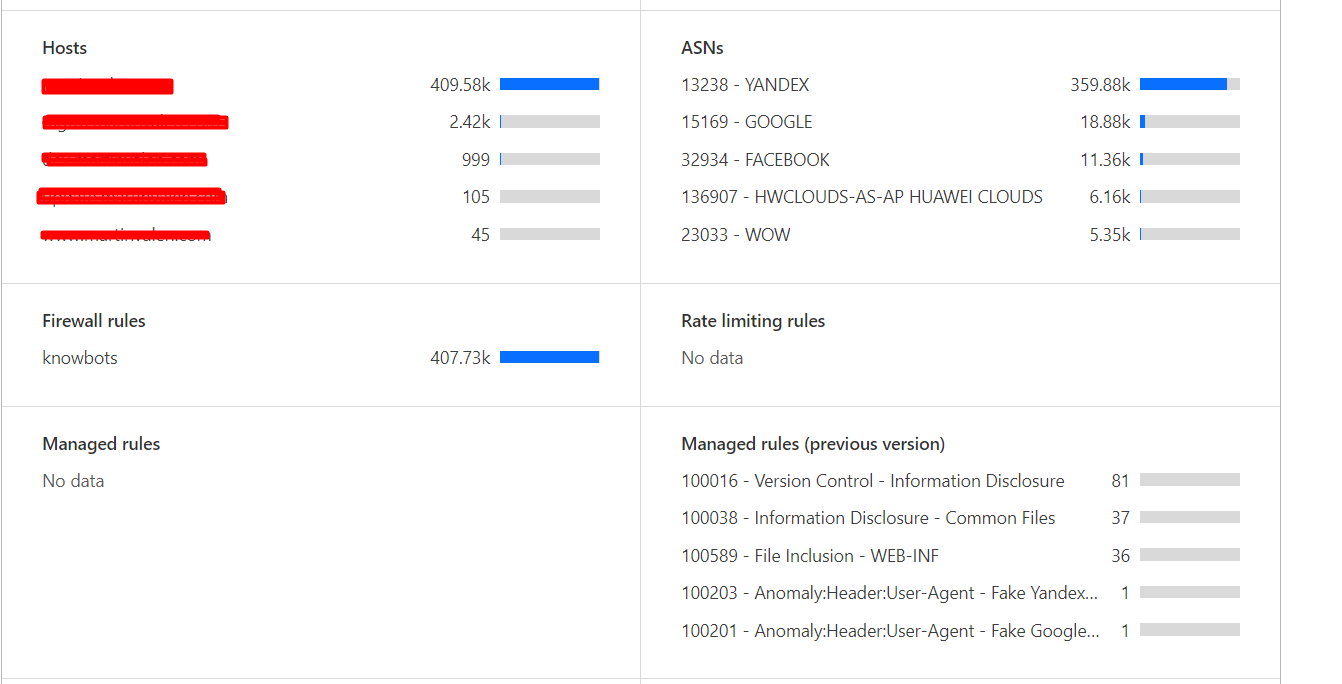Click the fourth redacted host with 105
This screenshot has height=684, width=1342.
132,197
